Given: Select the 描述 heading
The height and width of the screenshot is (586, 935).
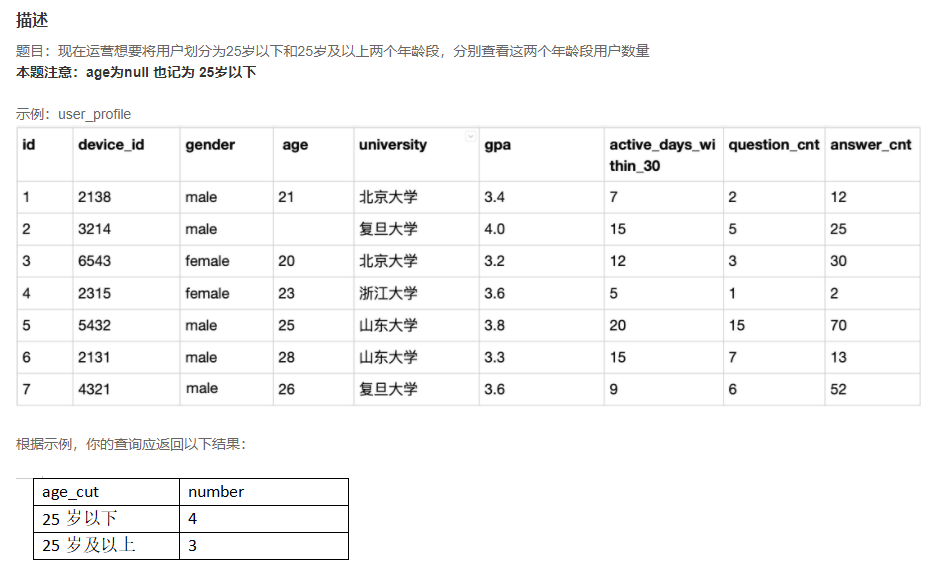Looking at the screenshot, I should coord(31,18).
